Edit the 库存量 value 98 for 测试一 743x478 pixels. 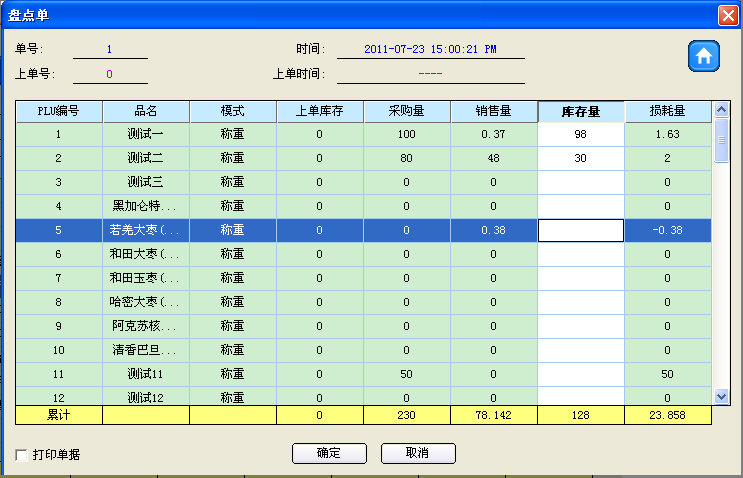point(581,134)
